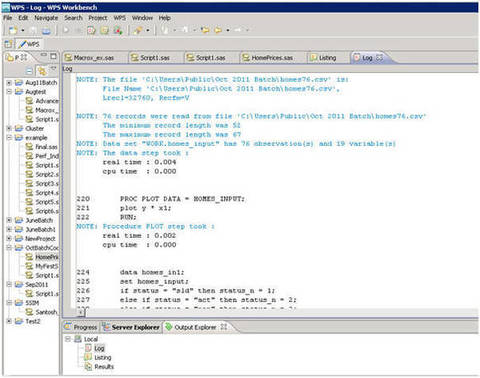This screenshot has height=378, width=480.
Task: Click the Print toolbar icon
Action: (x=46, y=31)
